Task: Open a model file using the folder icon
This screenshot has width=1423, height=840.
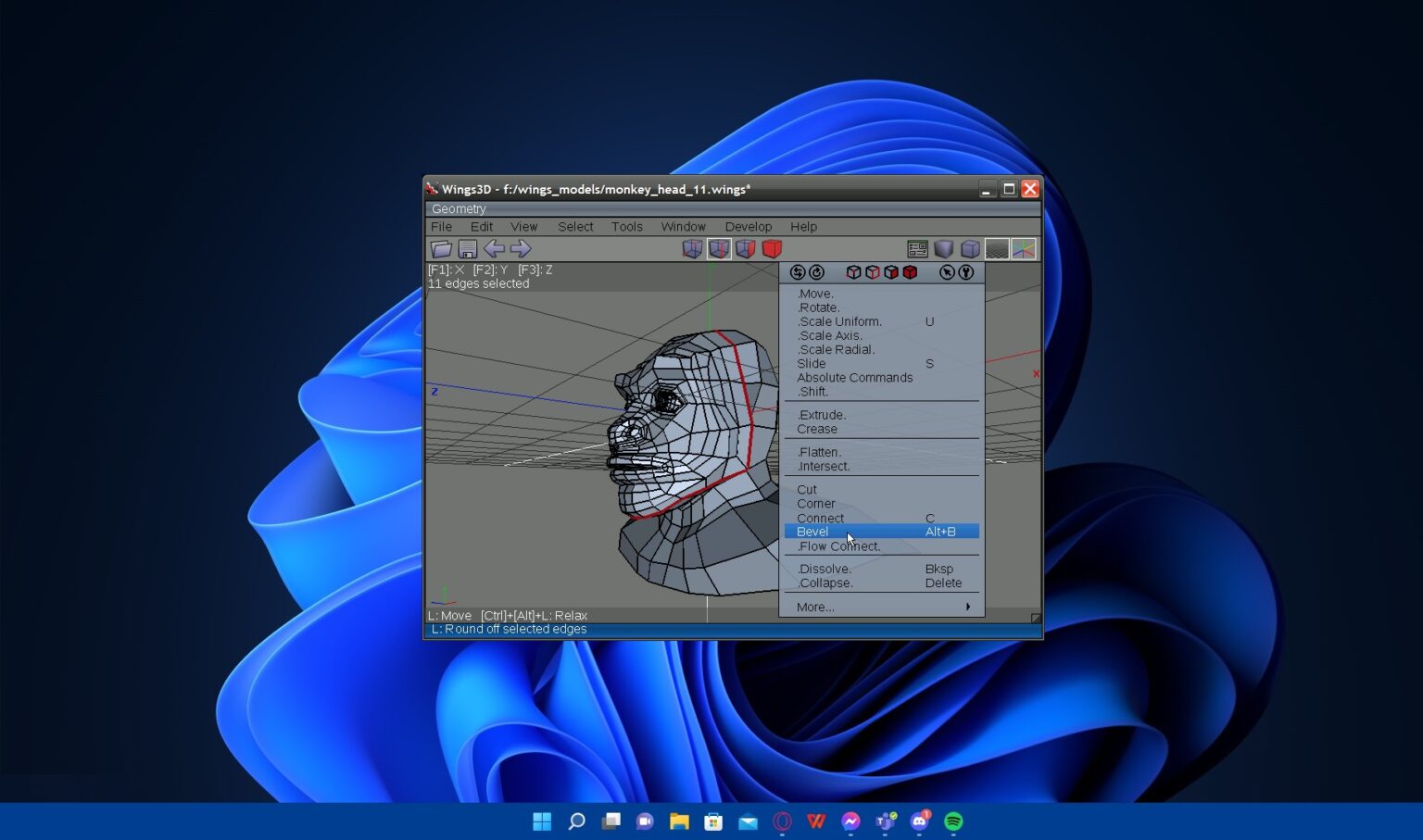Action: (x=442, y=248)
